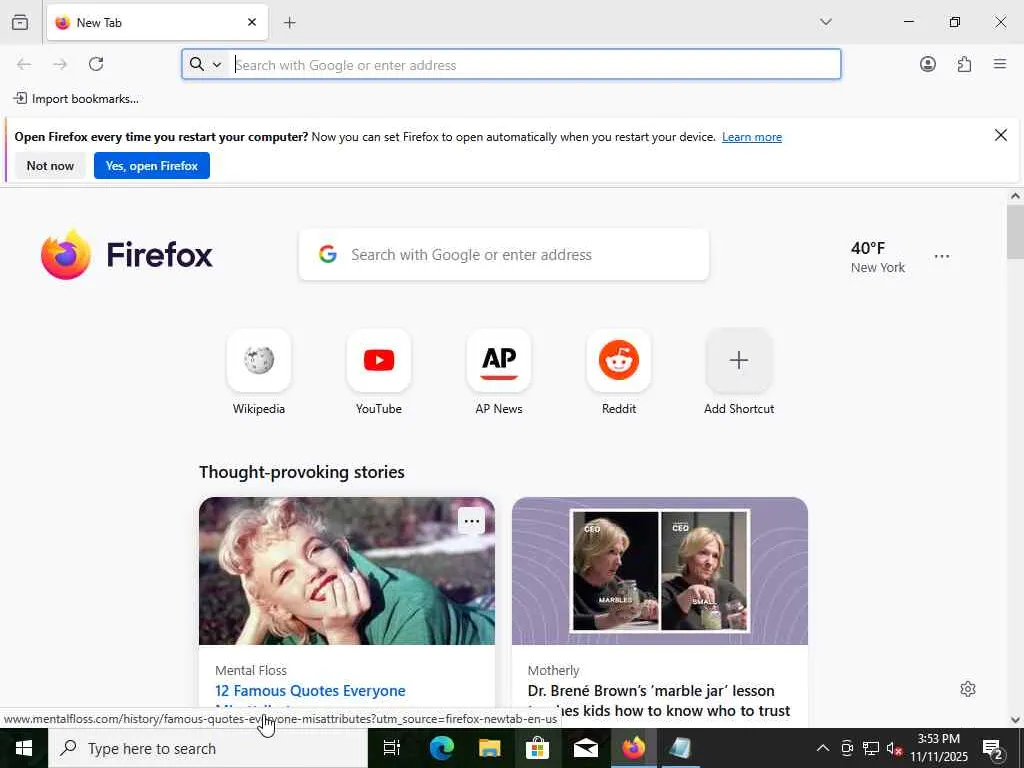Dismiss the startup notification bar
Screen dimensions: 1024x768
(x=1000, y=135)
